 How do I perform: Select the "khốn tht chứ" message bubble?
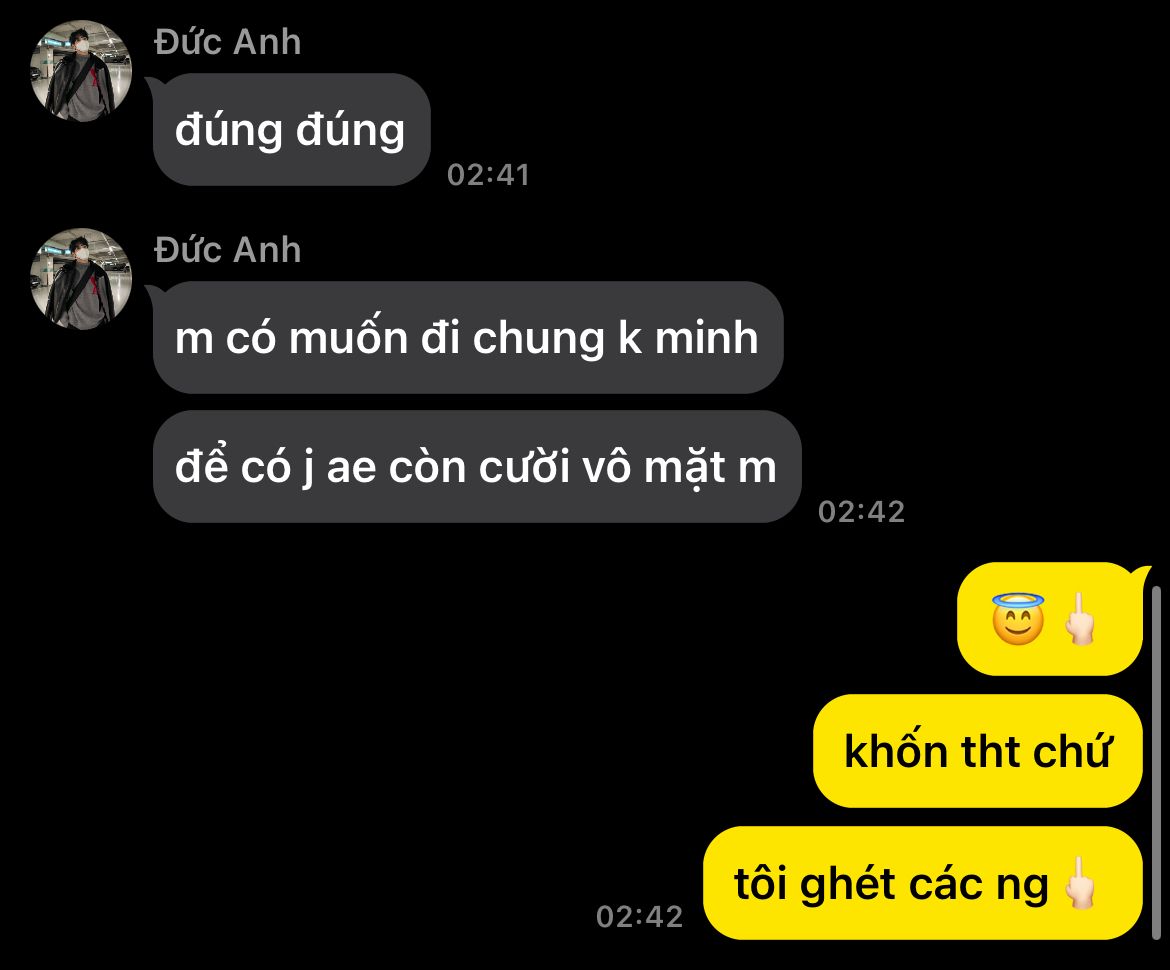click(977, 751)
